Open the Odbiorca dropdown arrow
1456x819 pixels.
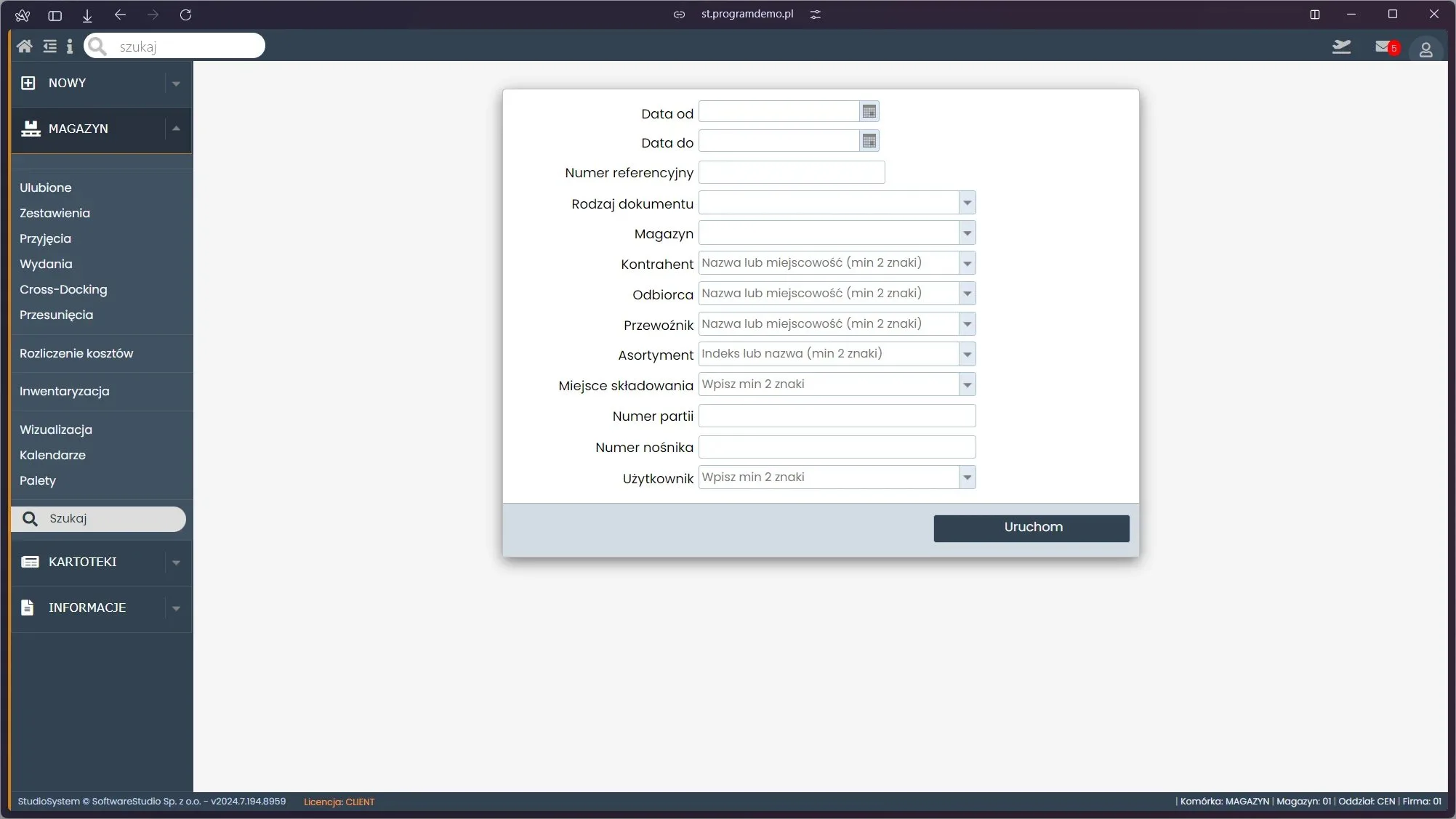[x=967, y=294]
